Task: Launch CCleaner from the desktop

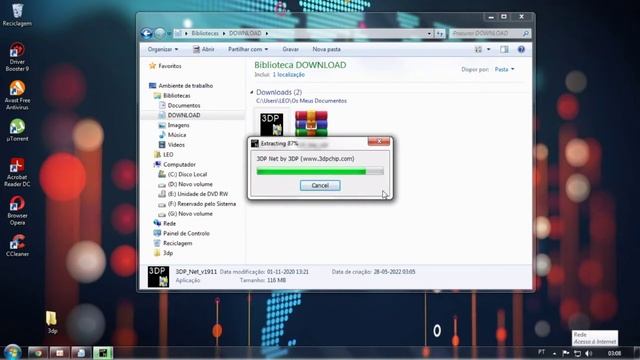Action: point(17,245)
